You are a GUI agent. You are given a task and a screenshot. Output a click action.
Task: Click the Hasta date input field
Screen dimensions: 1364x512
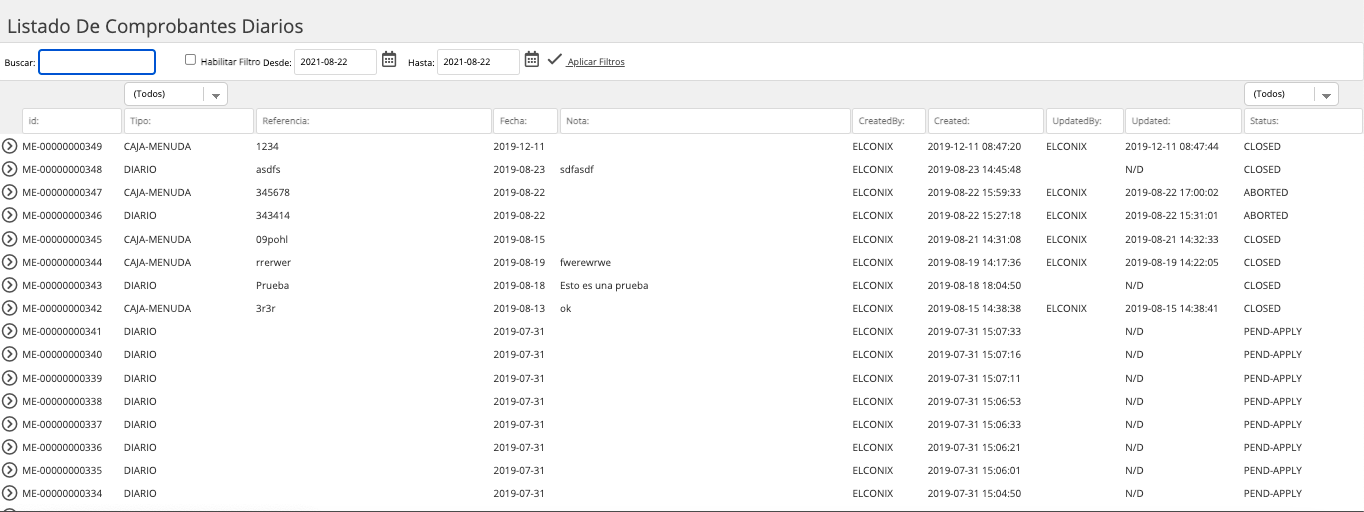[x=478, y=62]
